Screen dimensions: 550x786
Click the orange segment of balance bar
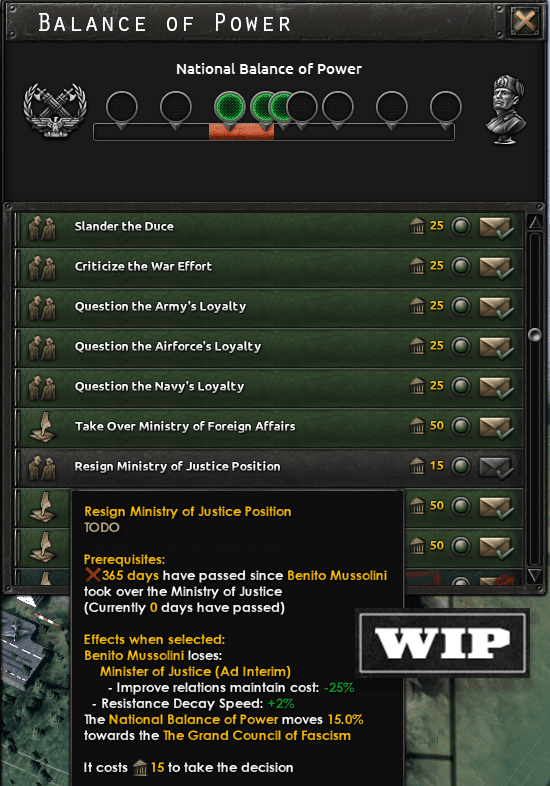241,133
